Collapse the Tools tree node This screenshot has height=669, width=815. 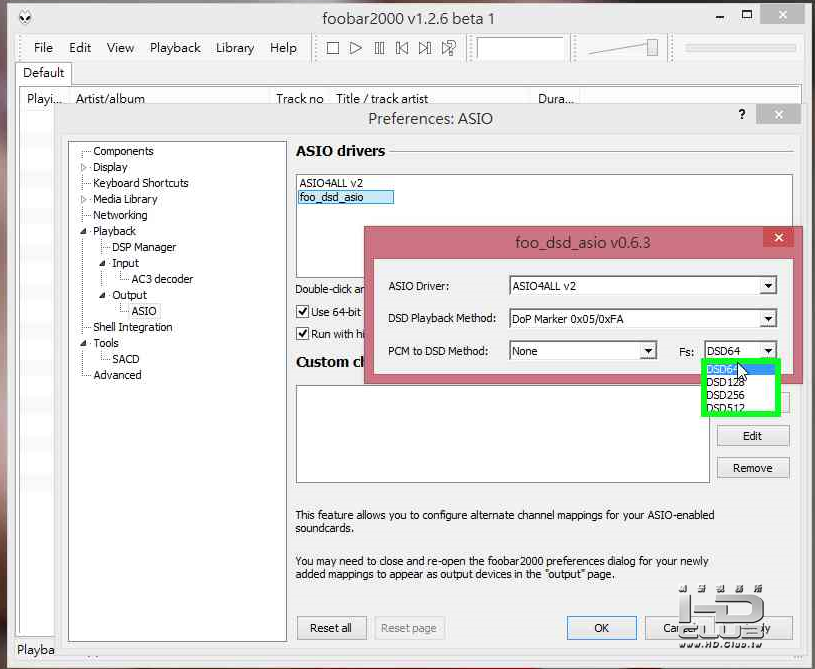[84, 343]
